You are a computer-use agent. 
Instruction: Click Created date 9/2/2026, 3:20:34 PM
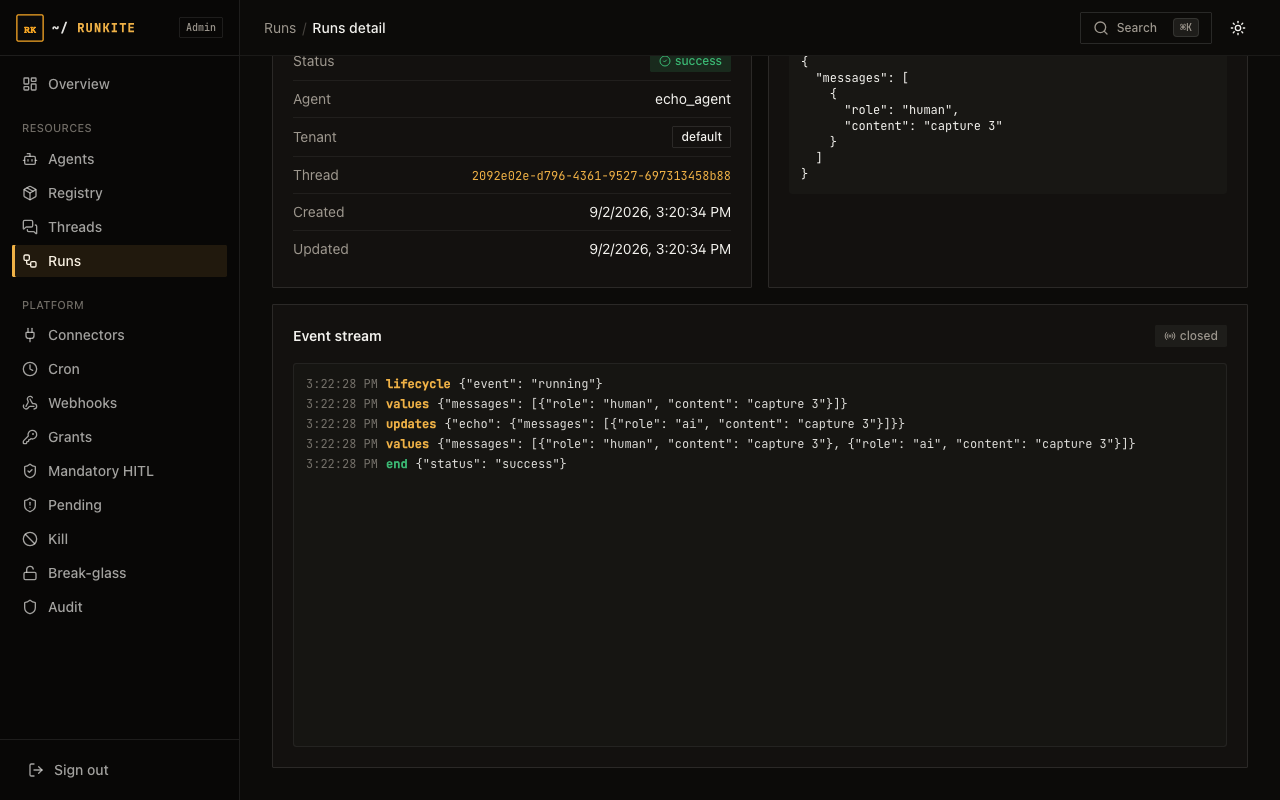pos(660,212)
